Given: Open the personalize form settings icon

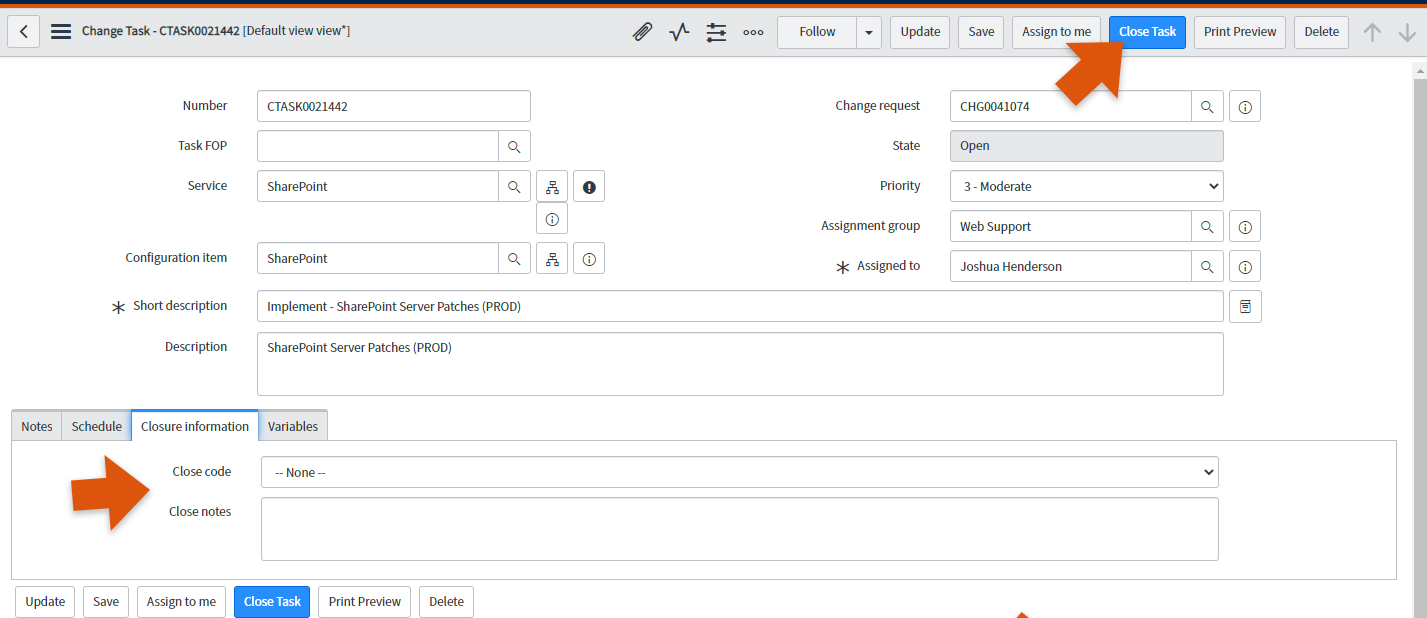Looking at the screenshot, I should coord(716,32).
